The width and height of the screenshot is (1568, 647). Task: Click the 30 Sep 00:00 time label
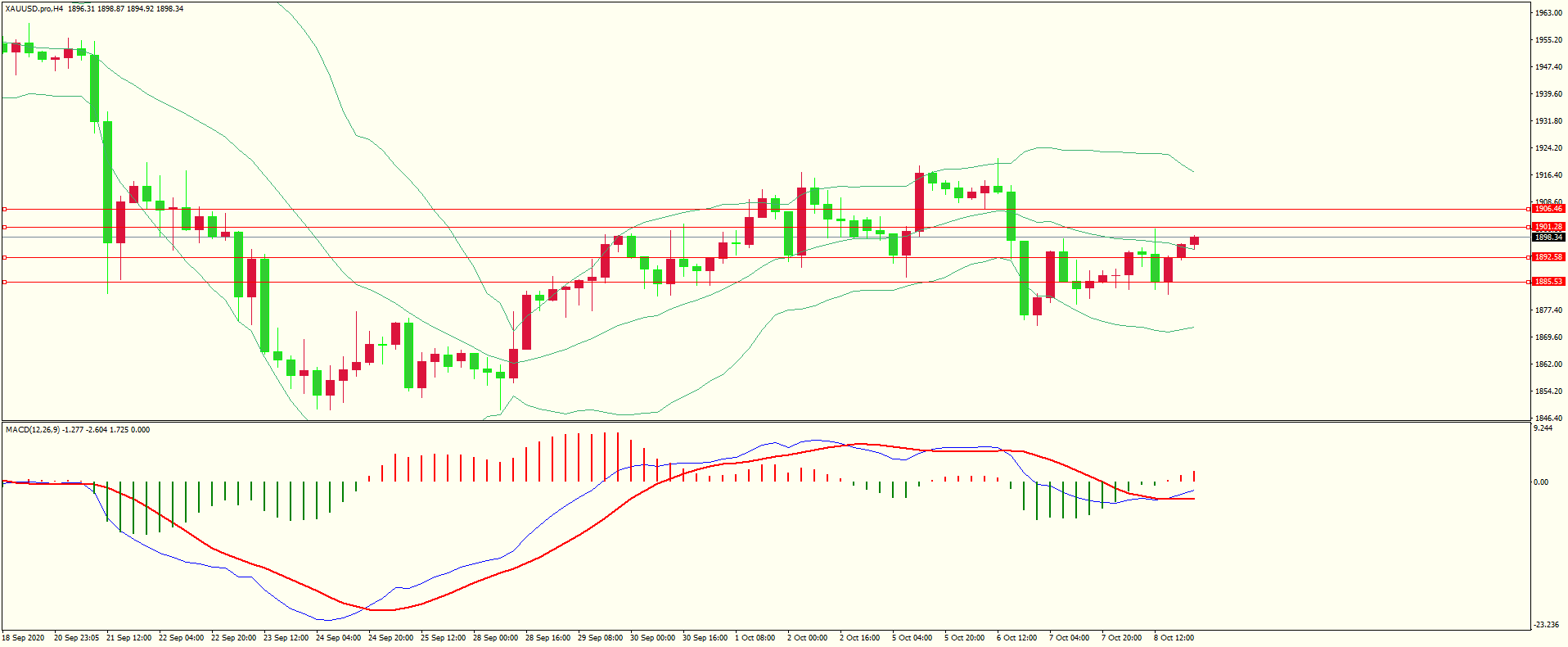click(653, 638)
